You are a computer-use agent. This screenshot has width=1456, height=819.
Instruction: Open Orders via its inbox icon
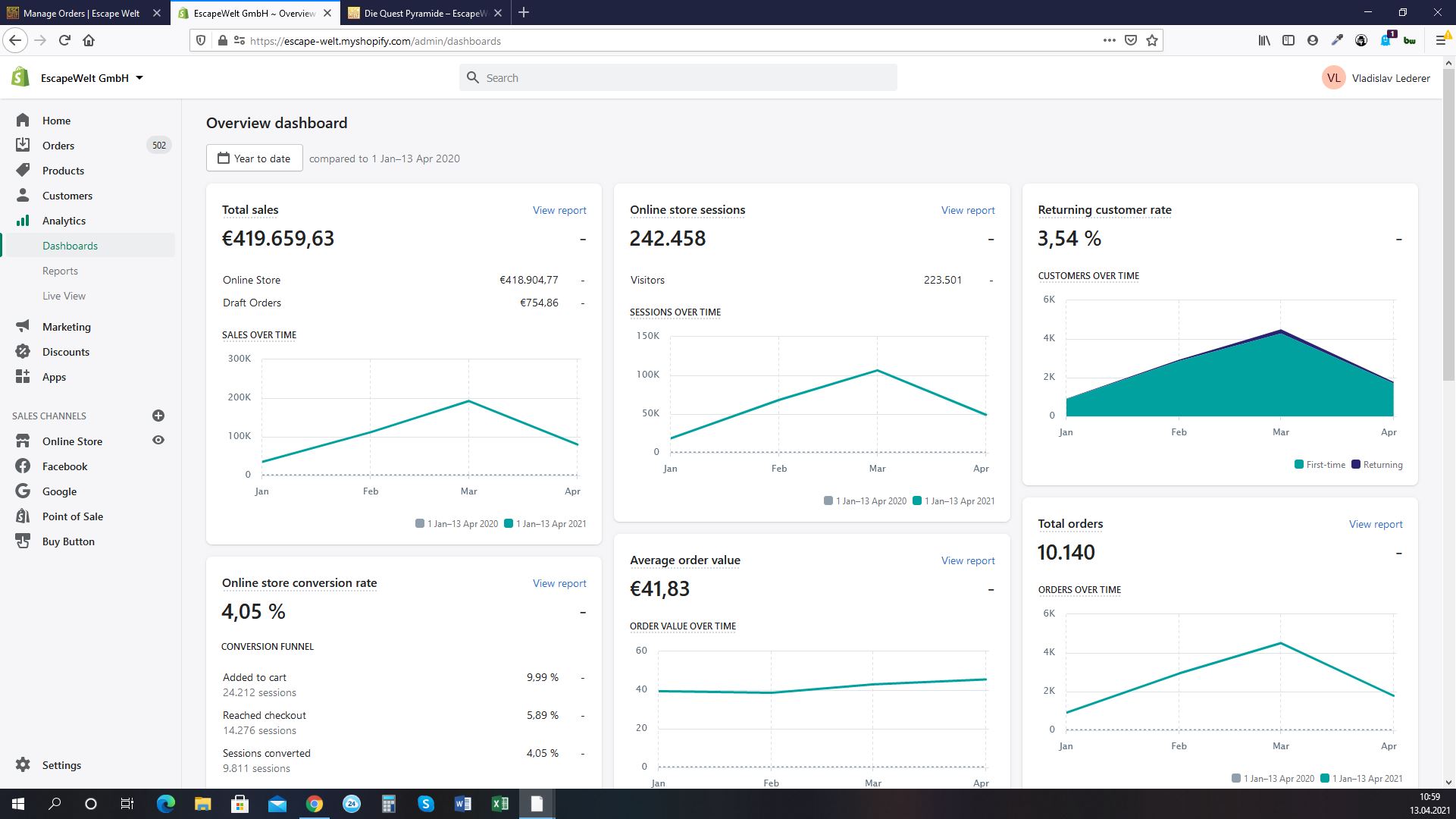pyautogui.click(x=23, y=145)
